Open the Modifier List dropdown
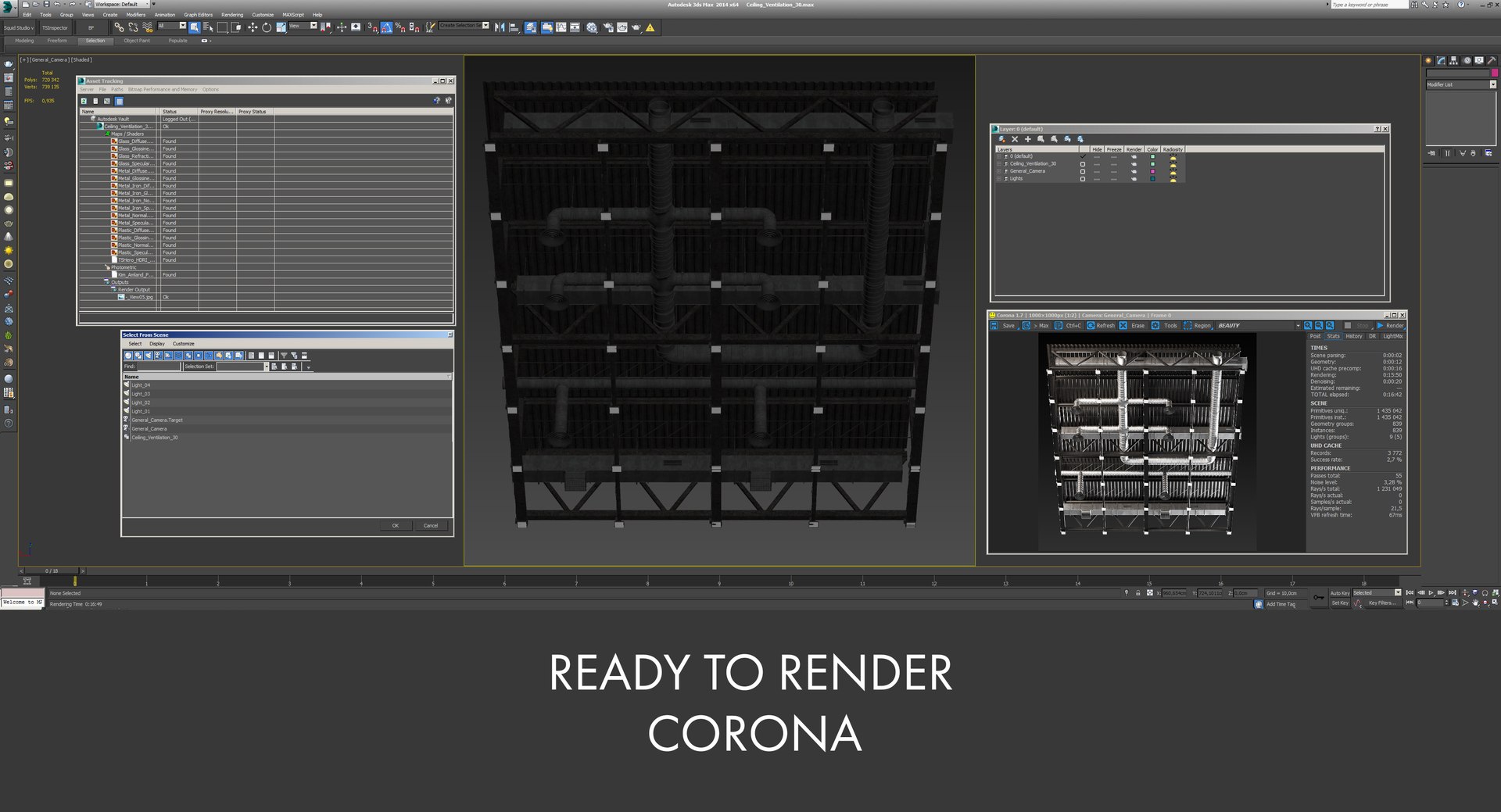This screenshot has width=1501, height=812. 1460,84
